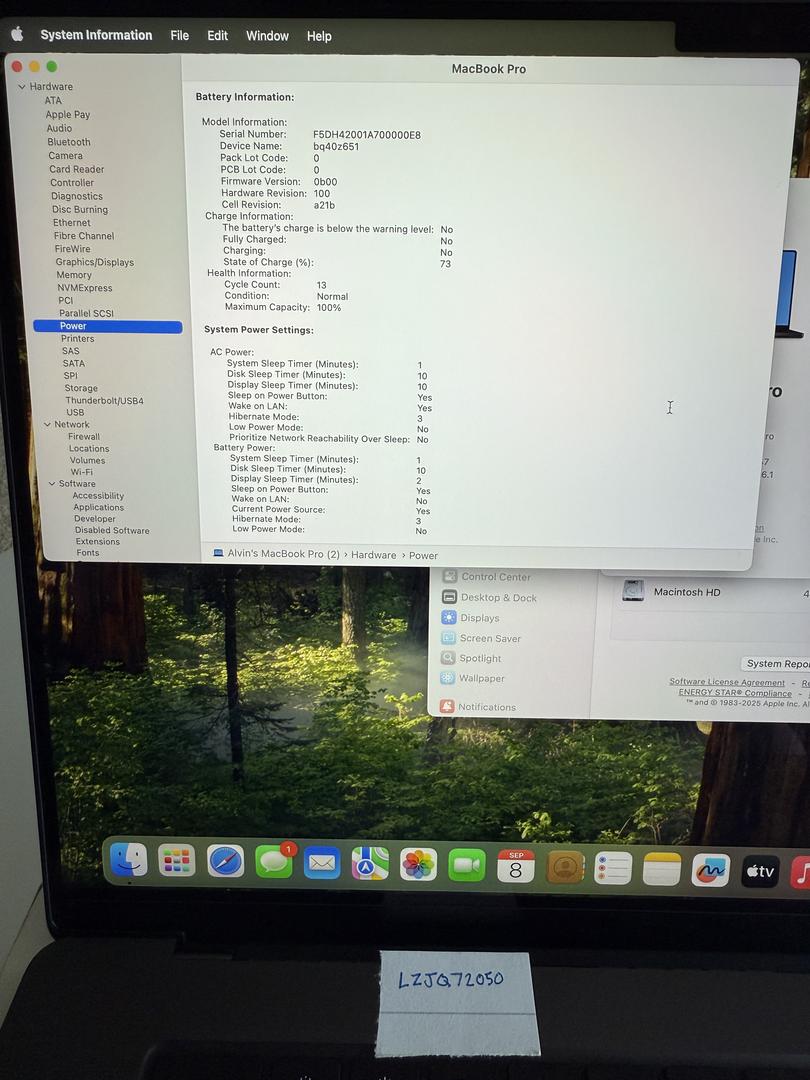Viewport: 810px width, 1080px height.
Task: Select Card Reader in the sidebar
Action: click(76, 169)
